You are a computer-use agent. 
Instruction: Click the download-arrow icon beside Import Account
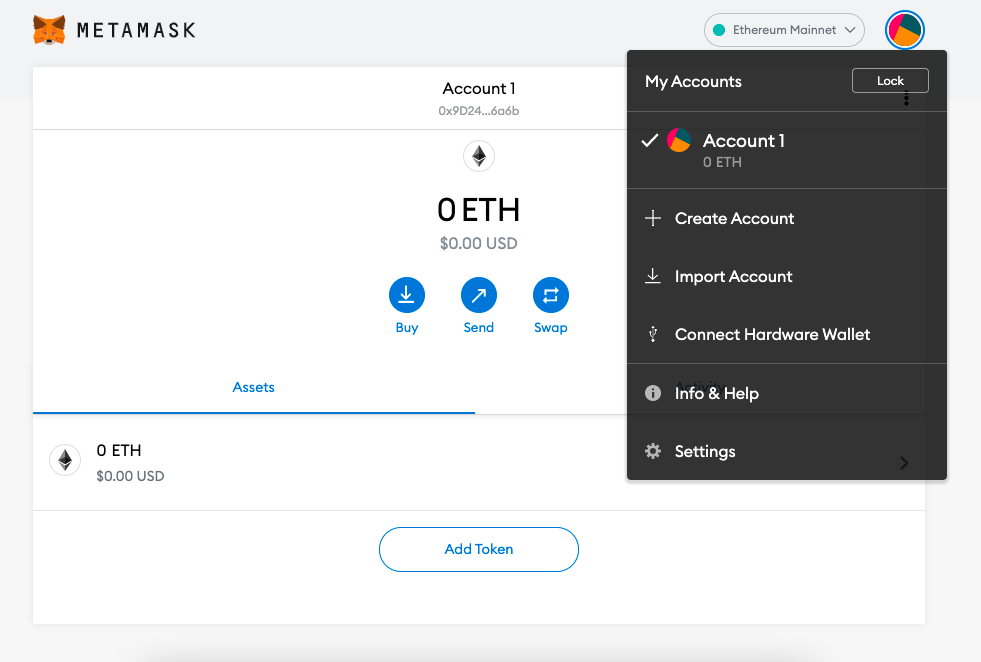pos(653,276)
